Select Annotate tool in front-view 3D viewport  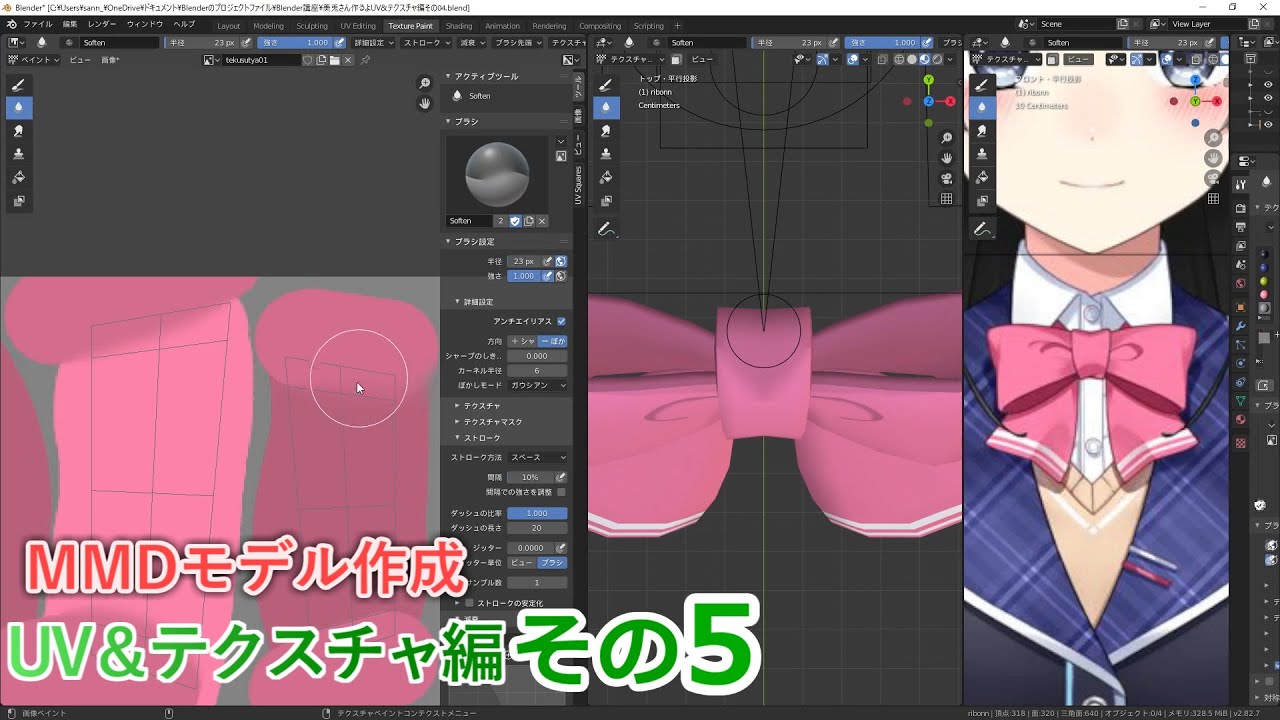(x=981, y=230)
